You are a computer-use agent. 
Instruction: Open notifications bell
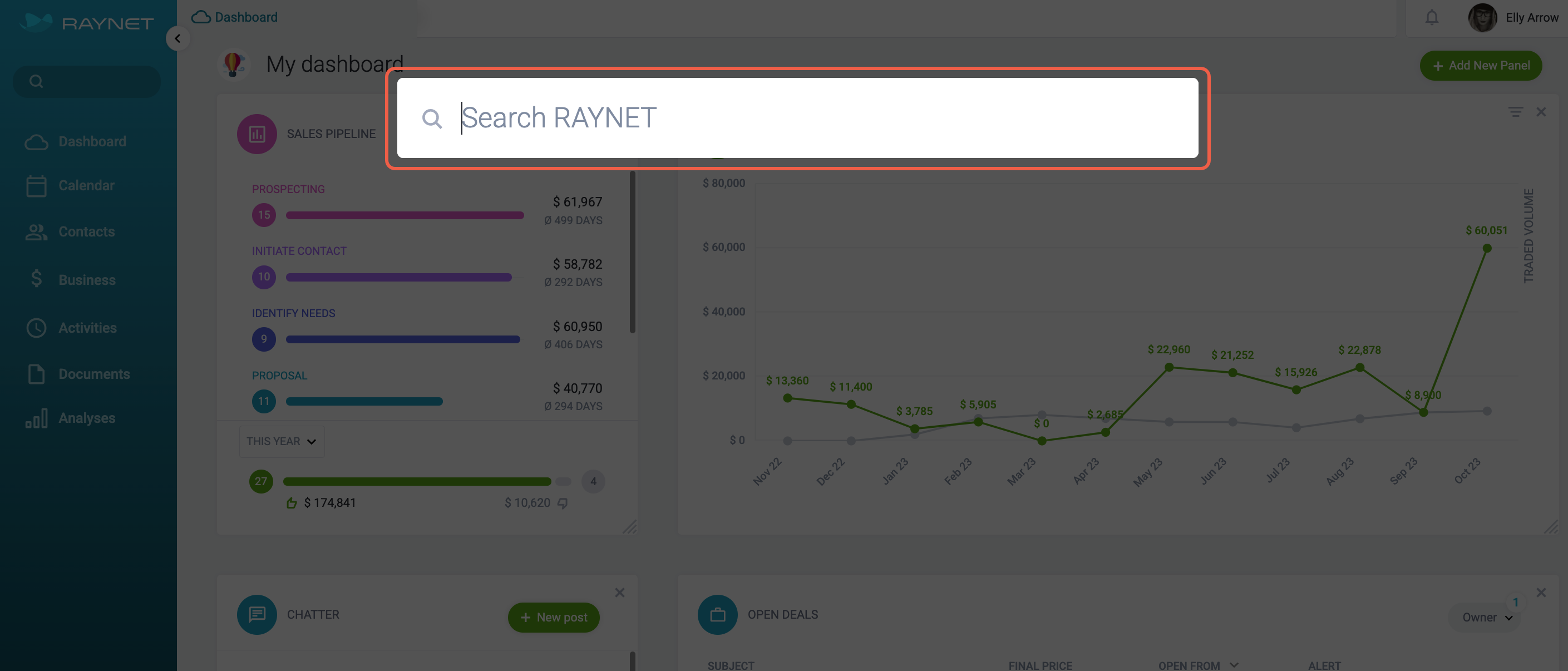pyautogui.click(x=1432, y=18)
